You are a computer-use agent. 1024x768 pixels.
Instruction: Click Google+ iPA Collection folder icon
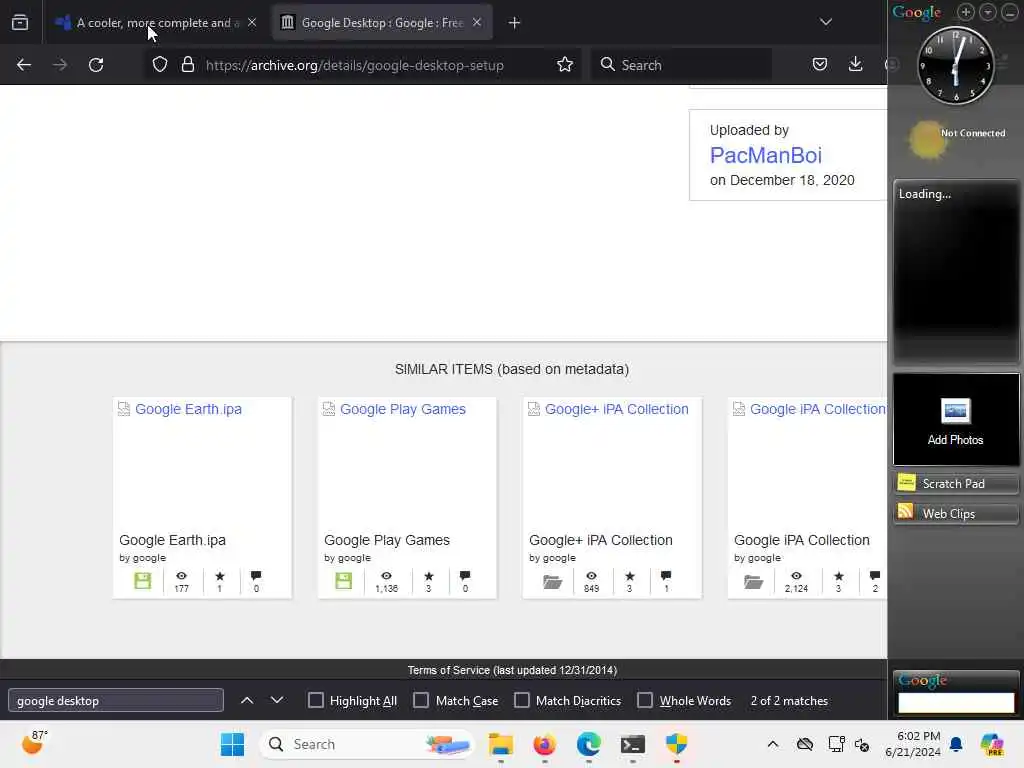(x=552, y=581)
